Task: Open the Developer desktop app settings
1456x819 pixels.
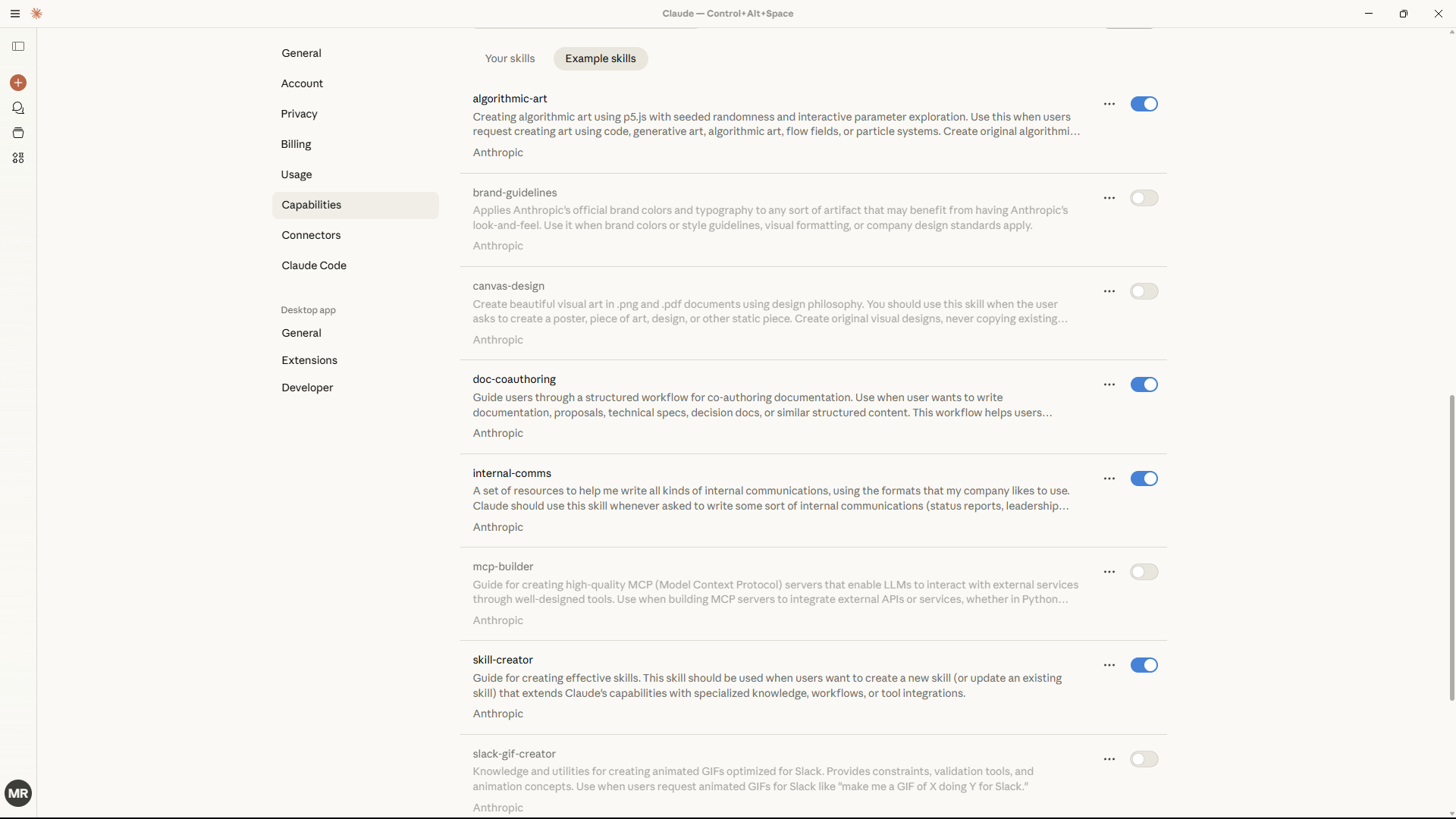Action: [307, 388]
